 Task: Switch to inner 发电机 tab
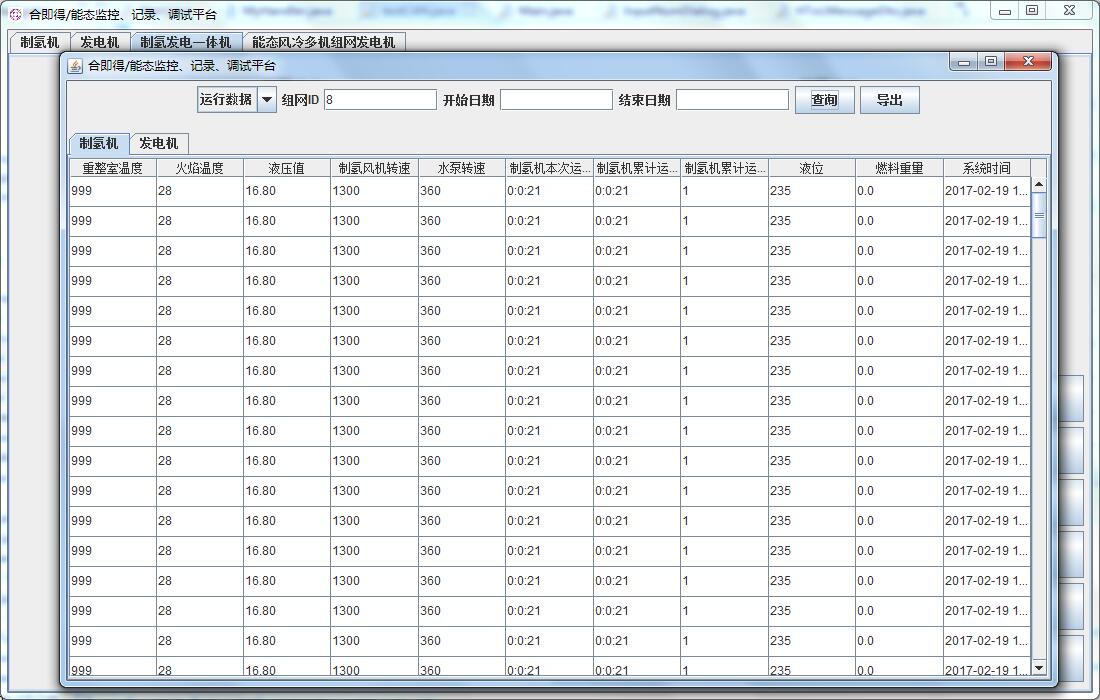[x=158, y=144]
